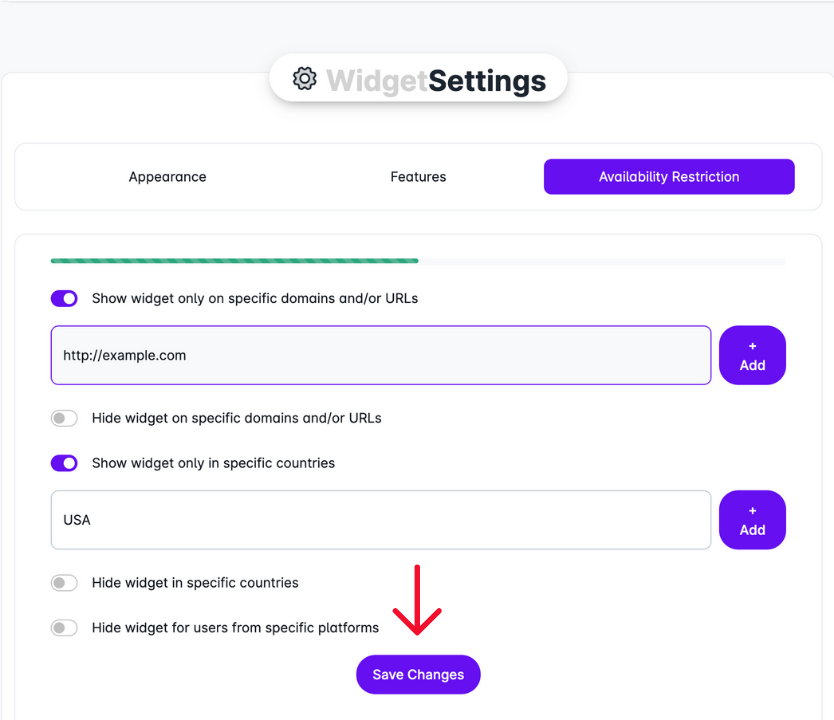Image resolution: width=834 pixels, height=720 pixels.
Task: Click the green progress bar
Action: click(x=234, y=261)
